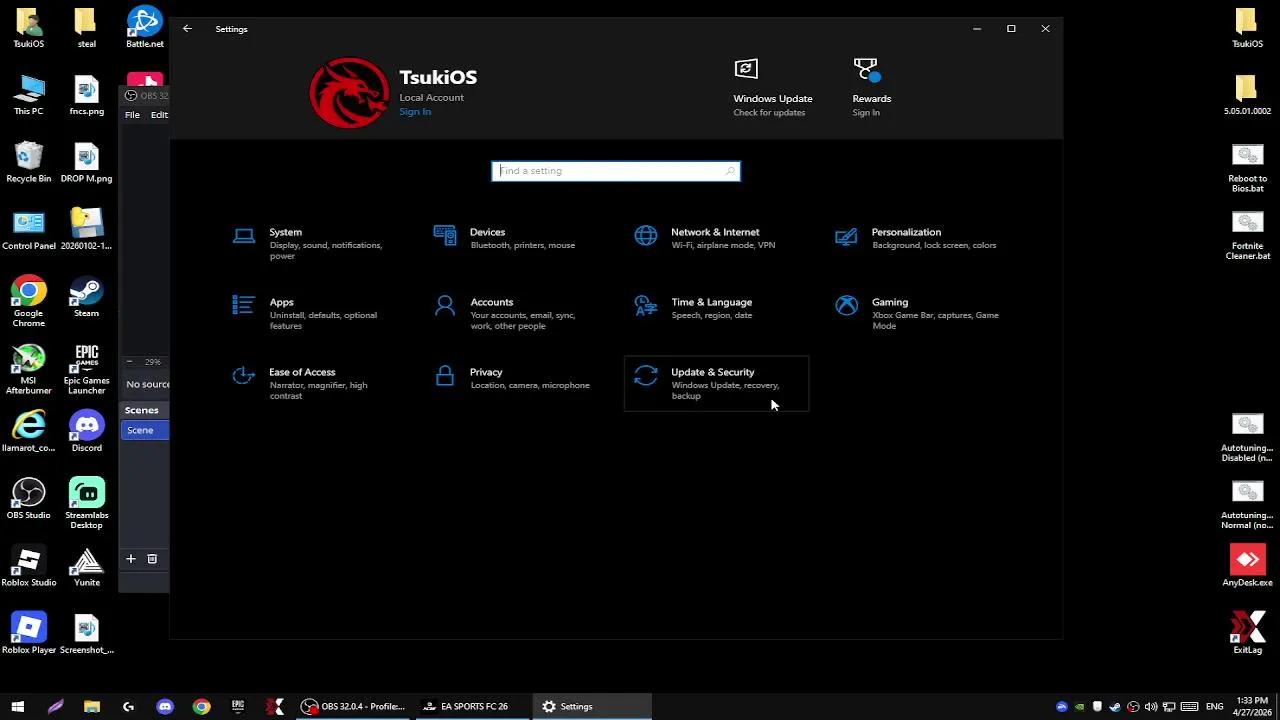
Task: Click the 'DROP M.png' desktop file
Action: (x=86, y=162)
